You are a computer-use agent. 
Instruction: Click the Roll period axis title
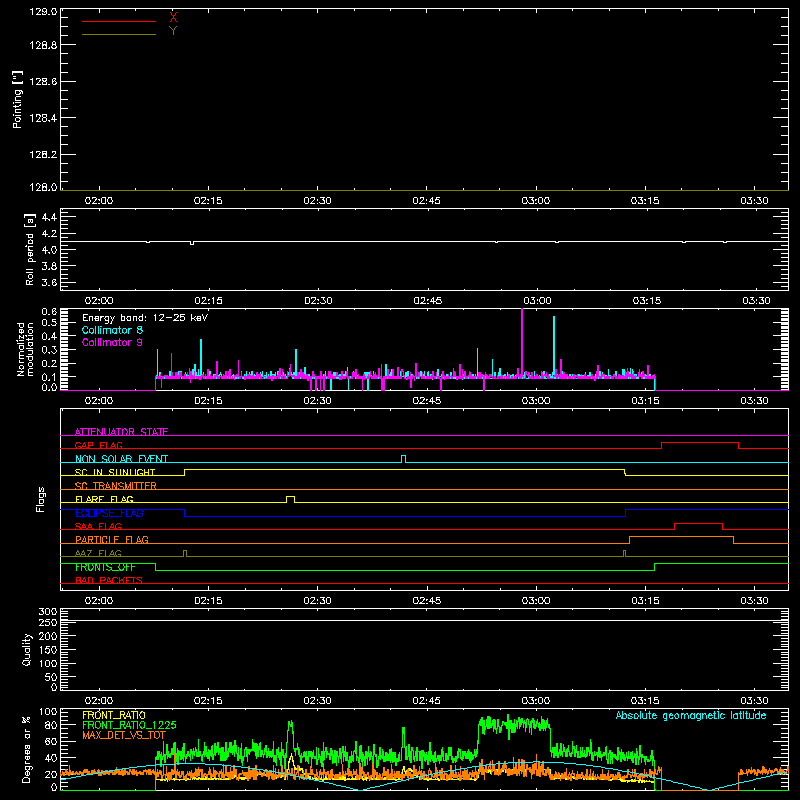30,249
